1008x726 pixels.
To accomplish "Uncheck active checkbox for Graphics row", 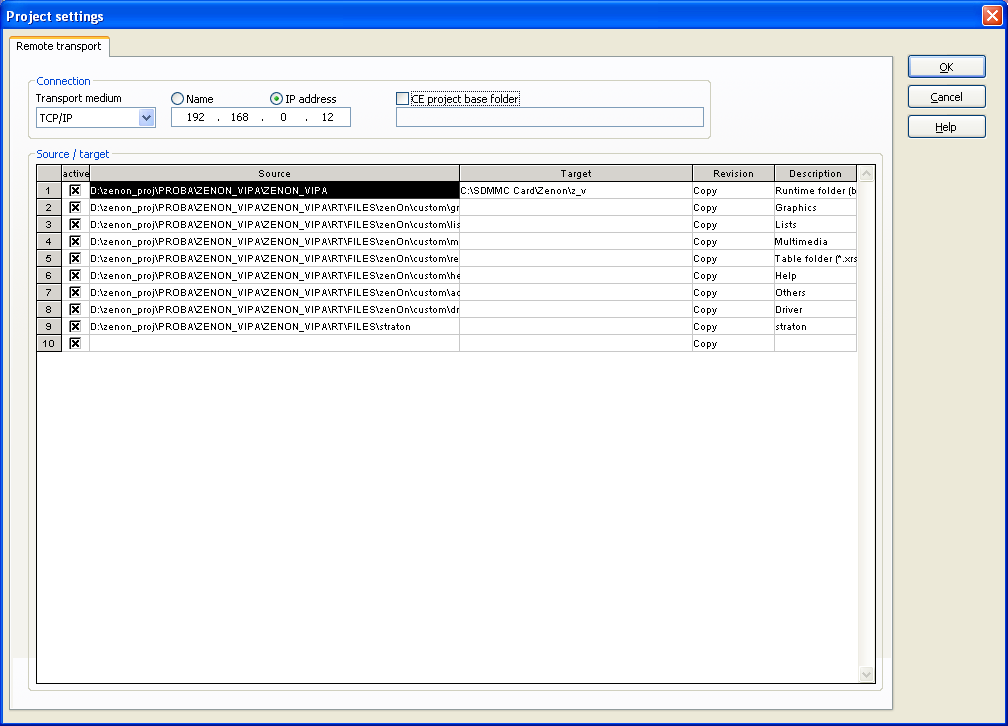I will tap(75, 207).
